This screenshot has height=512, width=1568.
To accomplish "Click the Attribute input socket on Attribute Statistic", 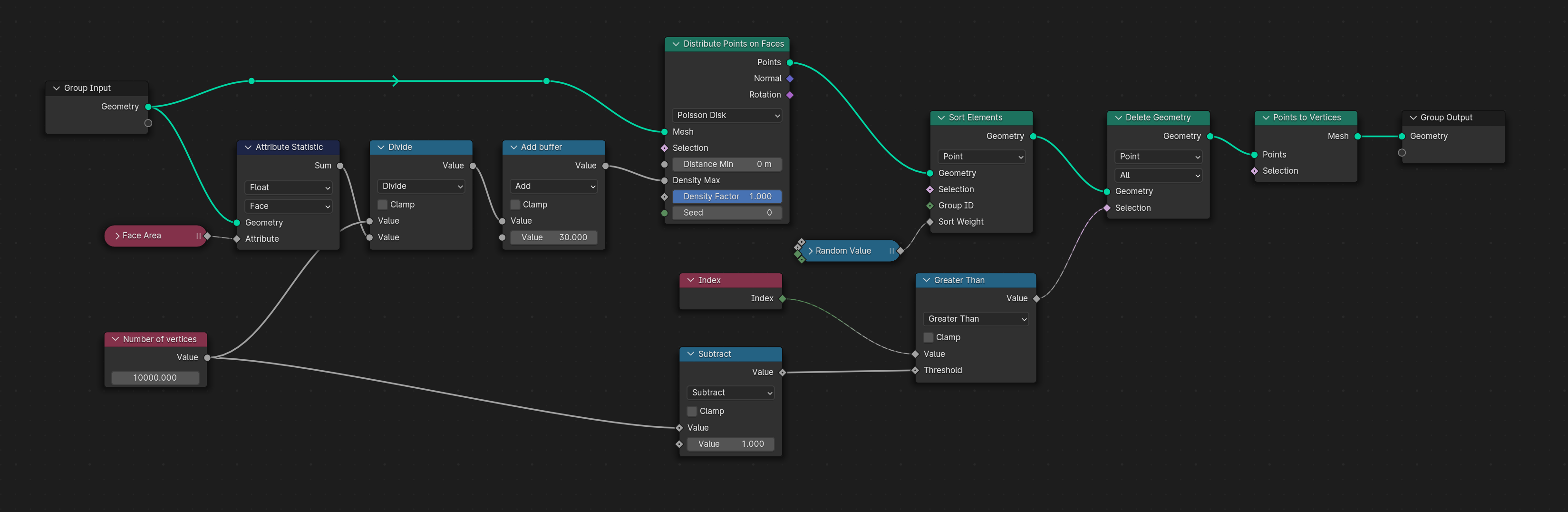I will click(x=236, y=238).
